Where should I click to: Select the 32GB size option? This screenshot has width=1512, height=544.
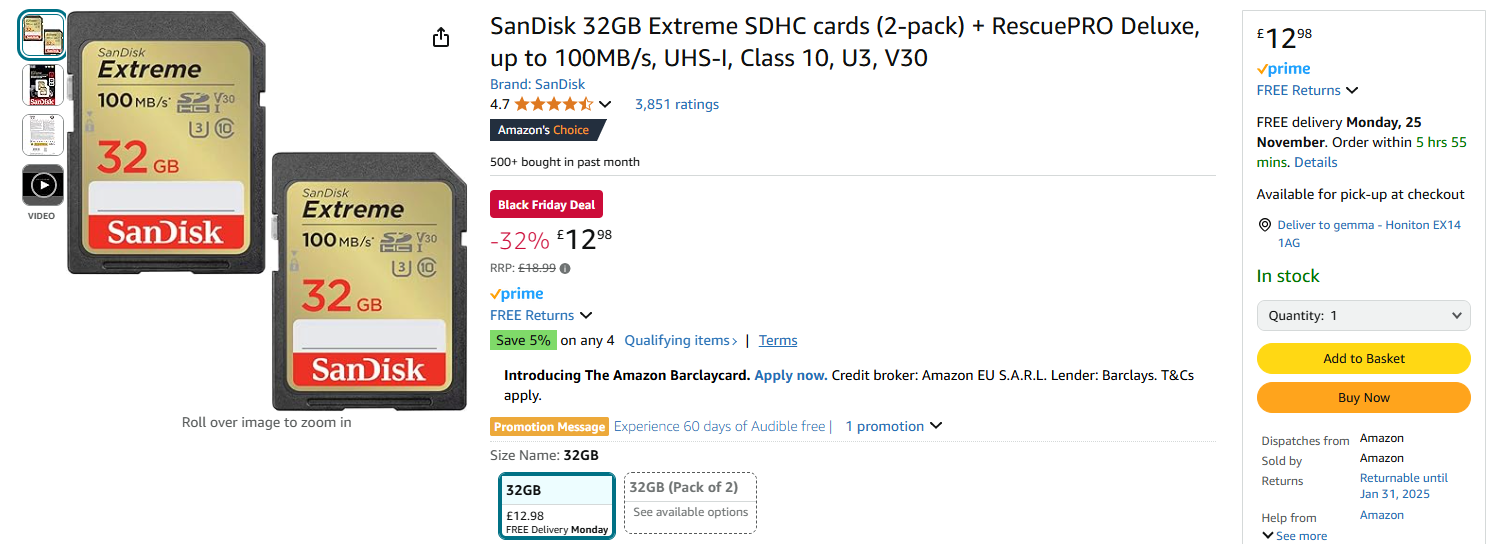[x=557, y=506]
